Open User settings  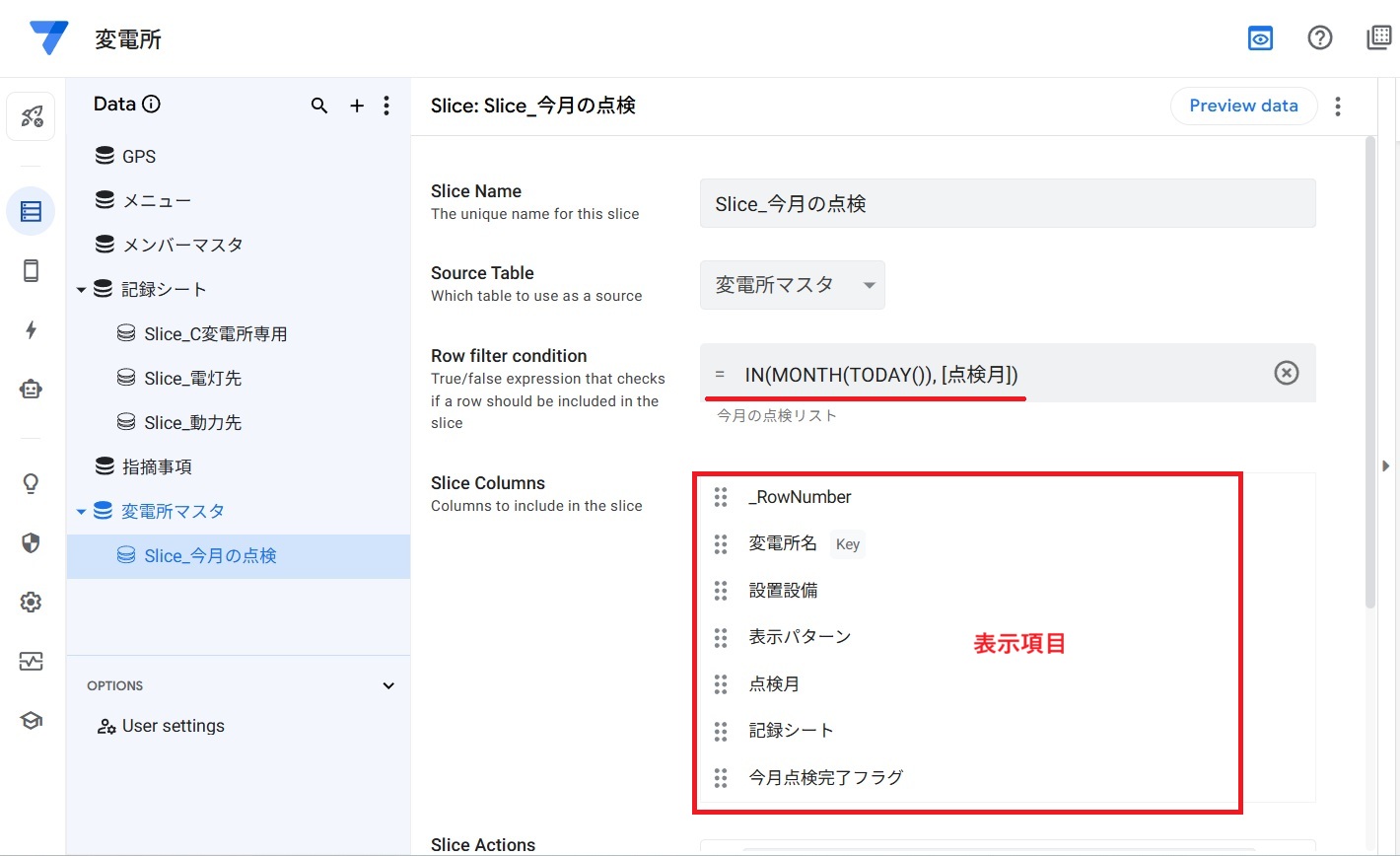pos(173,726)
